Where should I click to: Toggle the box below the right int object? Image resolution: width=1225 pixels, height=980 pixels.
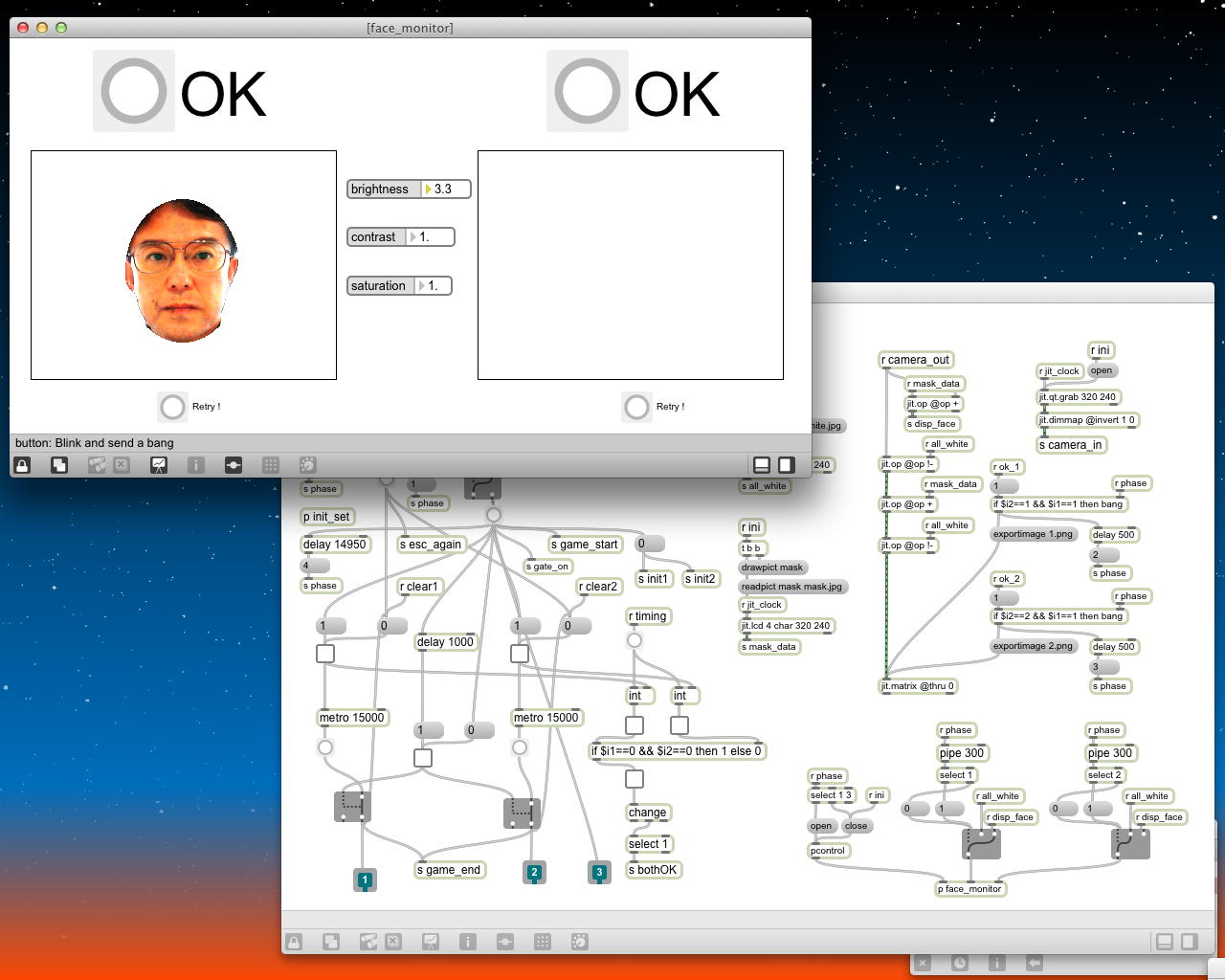(x=679, y=725)
